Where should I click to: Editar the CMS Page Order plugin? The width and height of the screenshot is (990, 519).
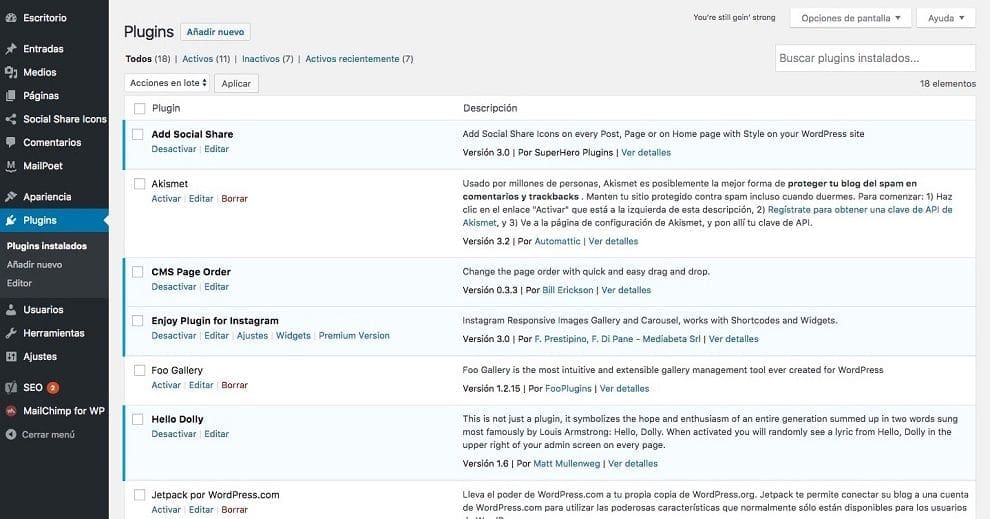tap(217, 287)
